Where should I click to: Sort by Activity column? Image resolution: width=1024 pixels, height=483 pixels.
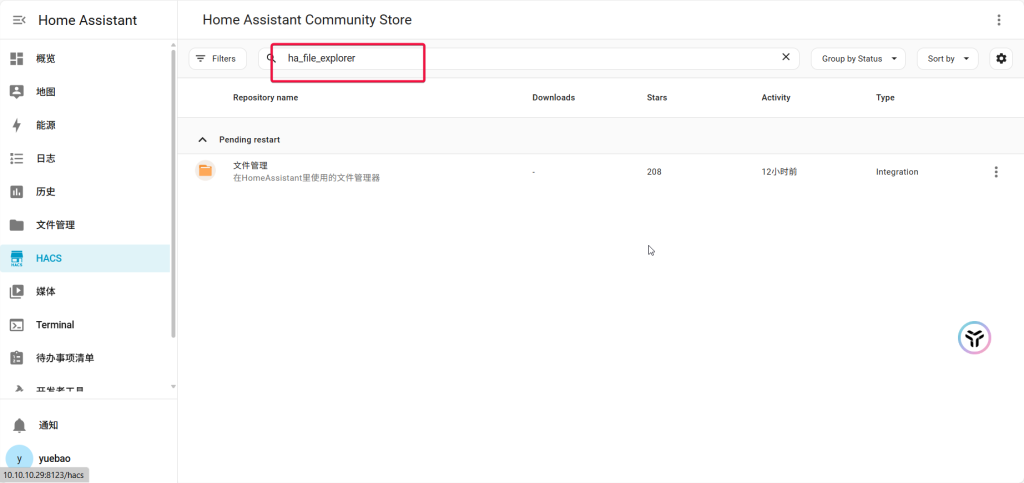[775, 98]
